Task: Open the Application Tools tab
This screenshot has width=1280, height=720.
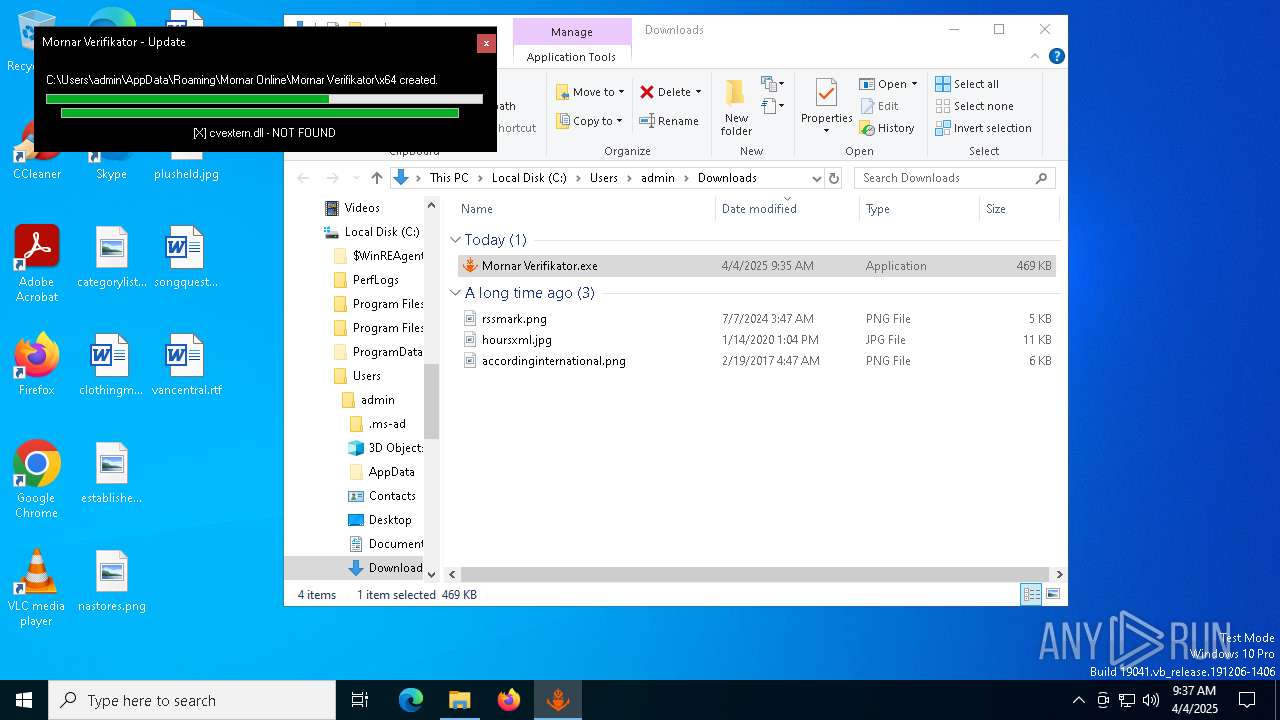Action: [x=572, y=57]
